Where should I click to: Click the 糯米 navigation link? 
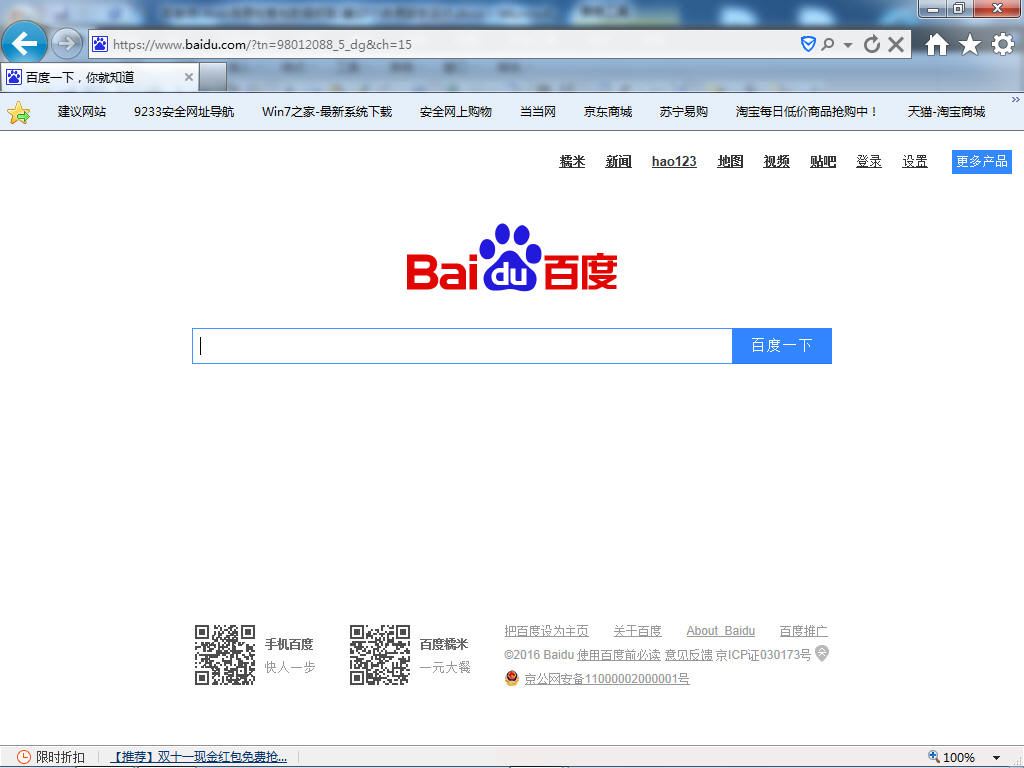[x=572, y=161]
